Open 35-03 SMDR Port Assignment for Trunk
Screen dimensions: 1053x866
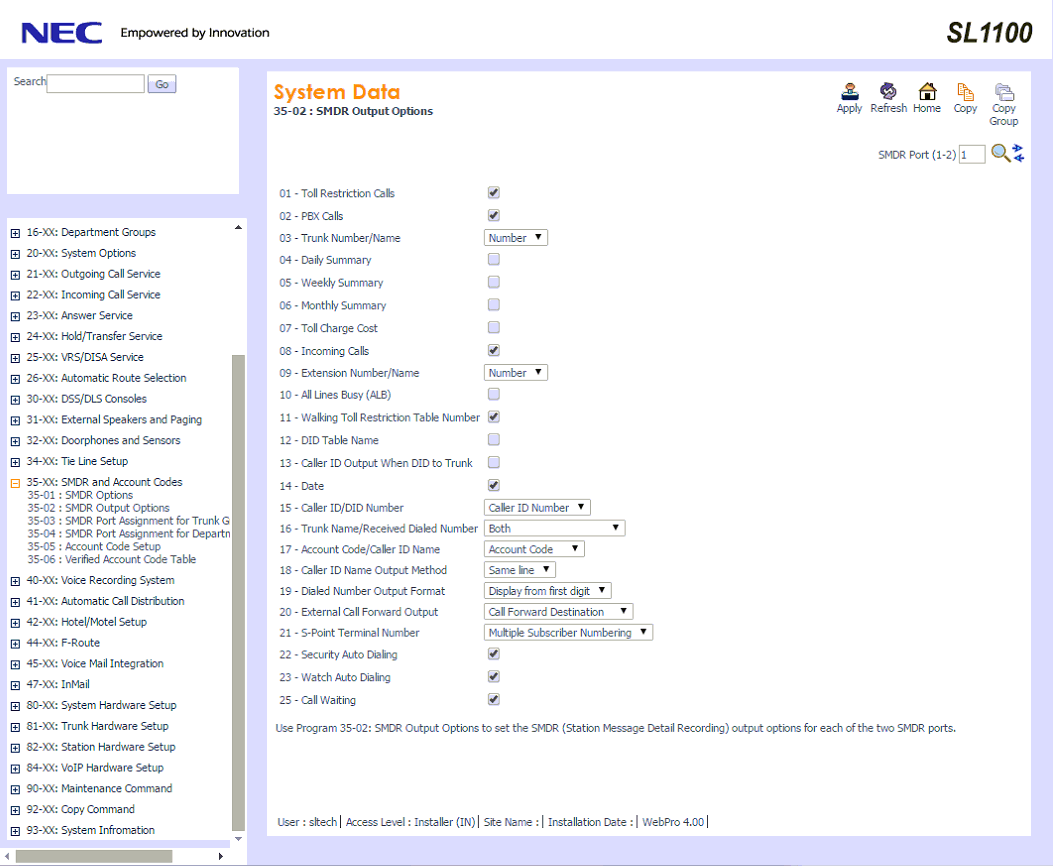(x=128, y=520)
